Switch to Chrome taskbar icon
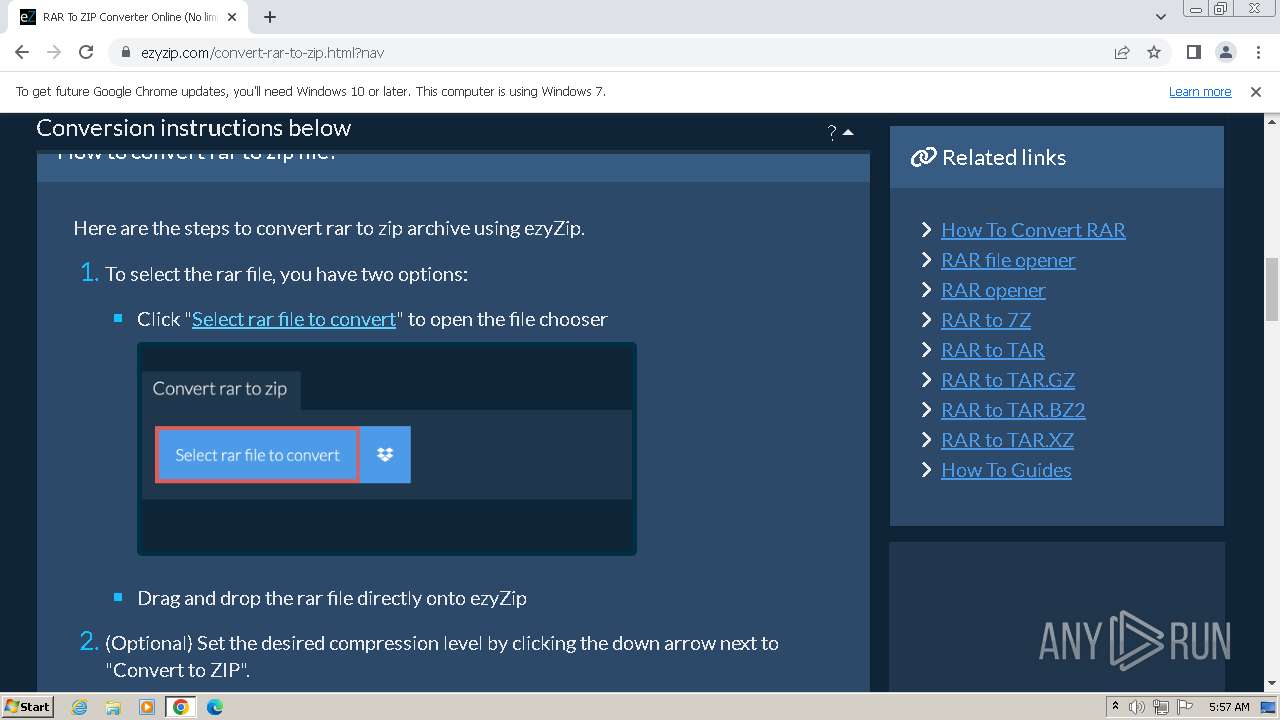Viewport: 1280px width, 720px height. [x=181, y=707]
